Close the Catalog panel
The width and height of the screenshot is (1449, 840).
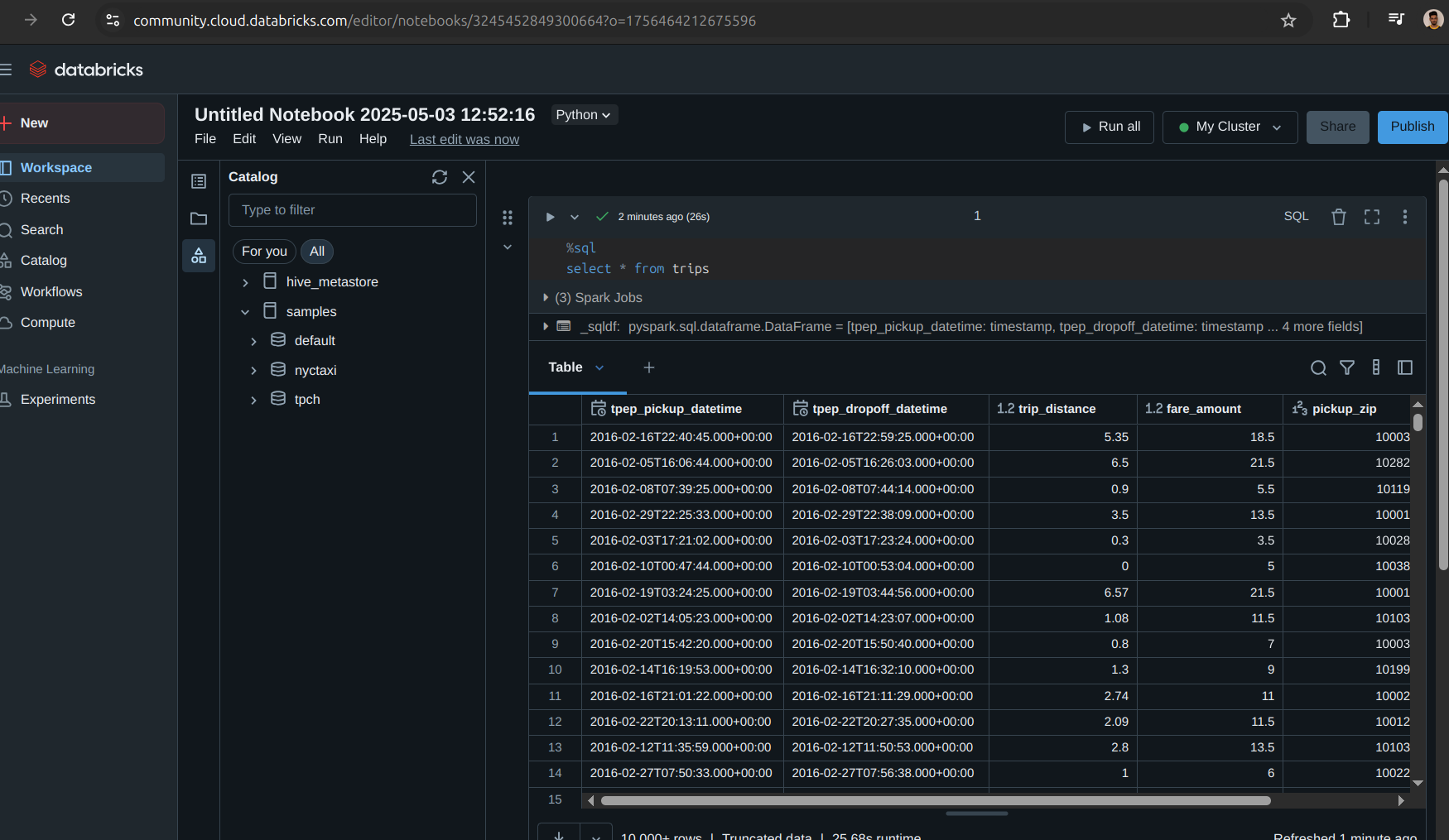[469, 177]
